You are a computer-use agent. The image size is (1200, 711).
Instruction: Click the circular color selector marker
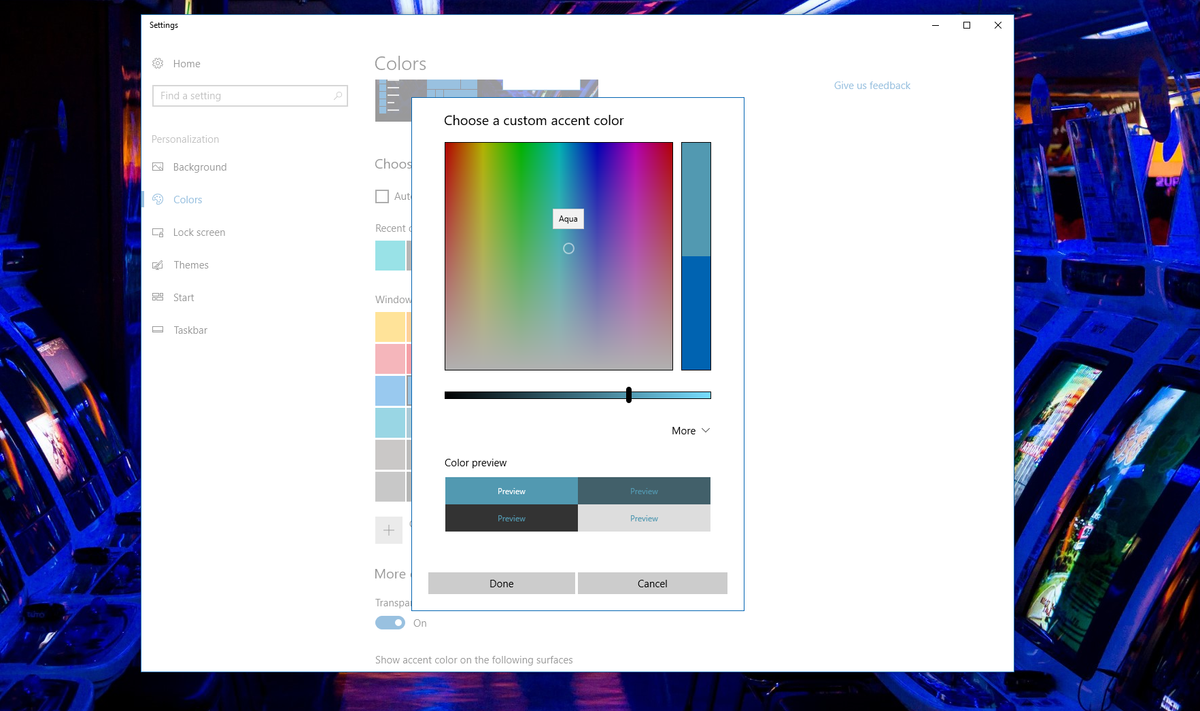click(x=568, y=248)
